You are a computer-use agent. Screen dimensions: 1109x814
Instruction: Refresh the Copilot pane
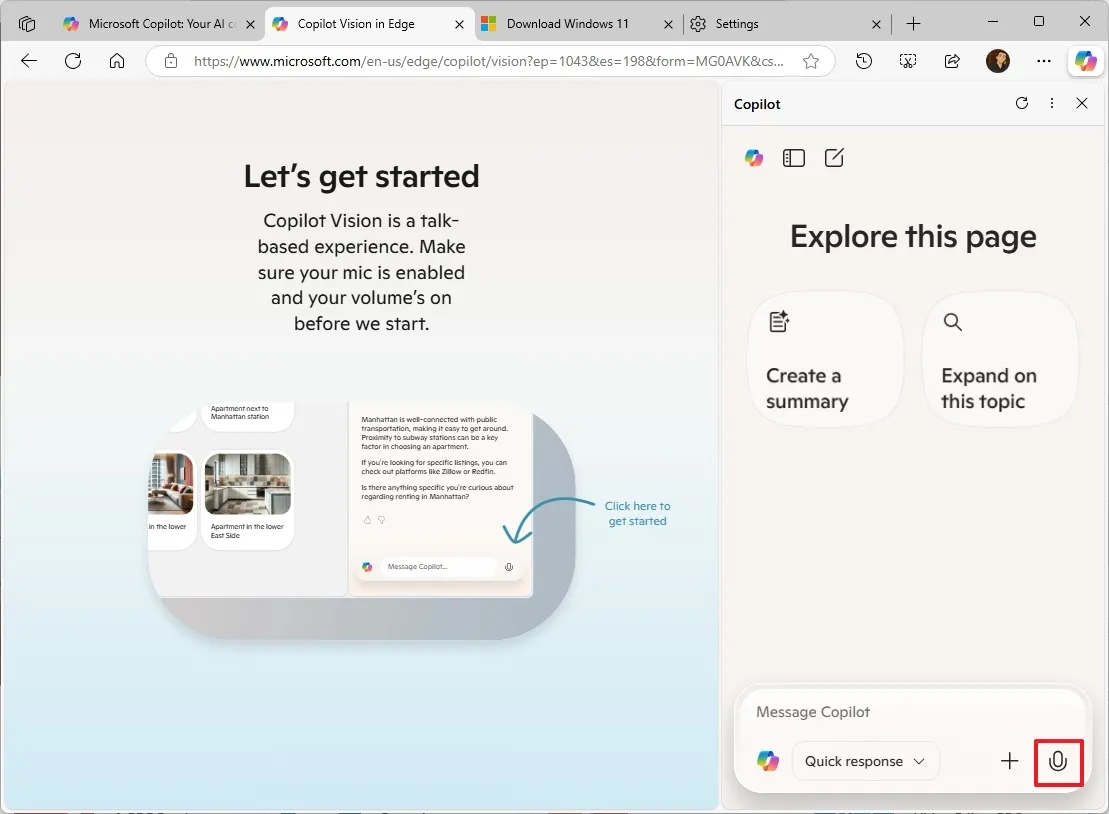coord(1021,103)
